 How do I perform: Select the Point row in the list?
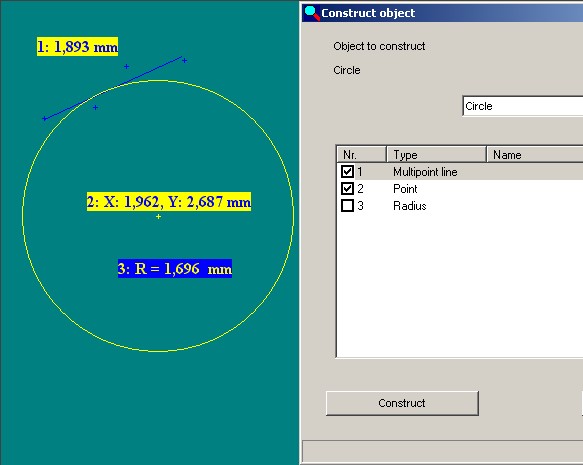[x=460, y=189]
